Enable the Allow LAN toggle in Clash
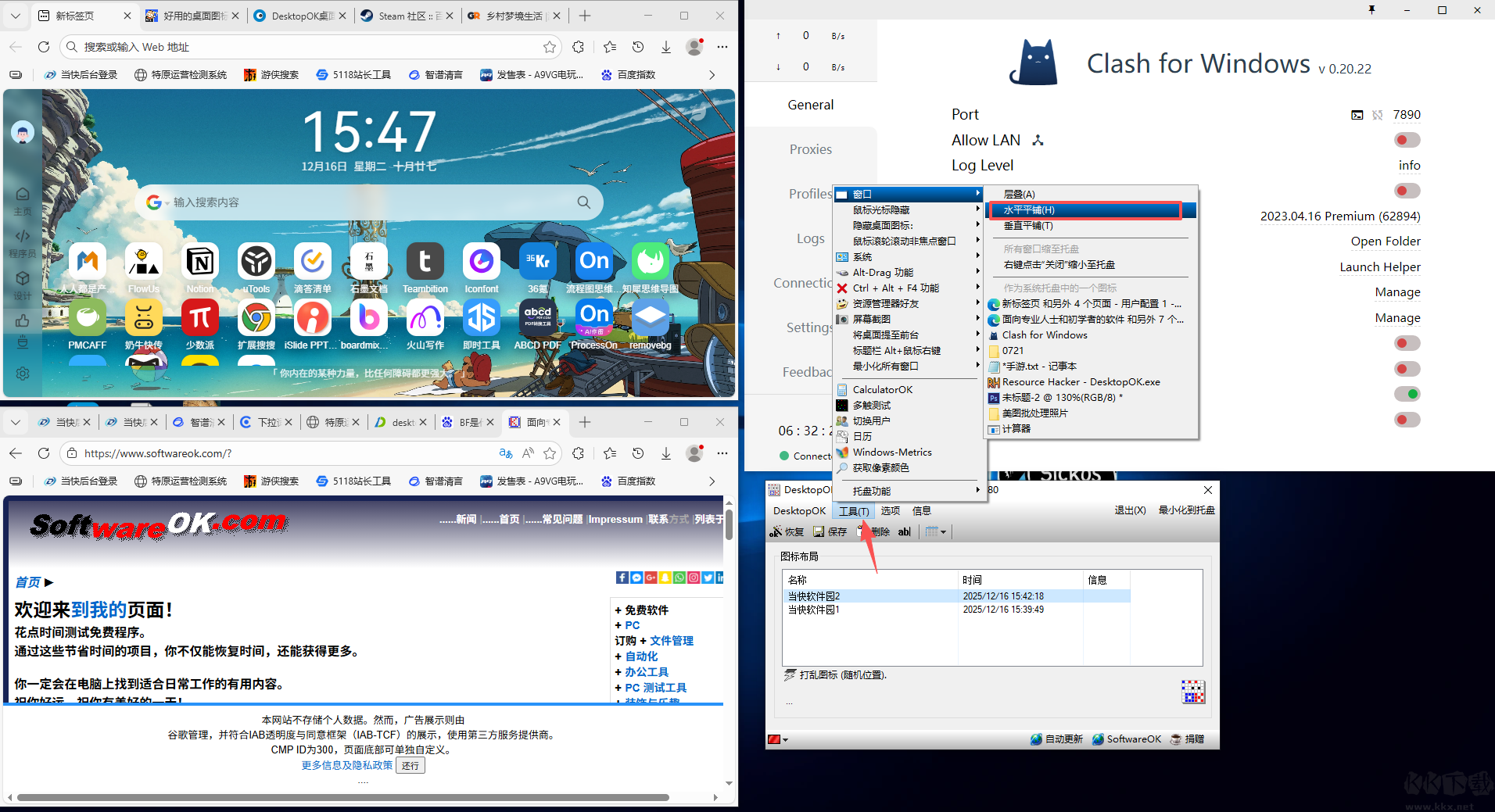The image size is (1495, 812). (1406, 139)
